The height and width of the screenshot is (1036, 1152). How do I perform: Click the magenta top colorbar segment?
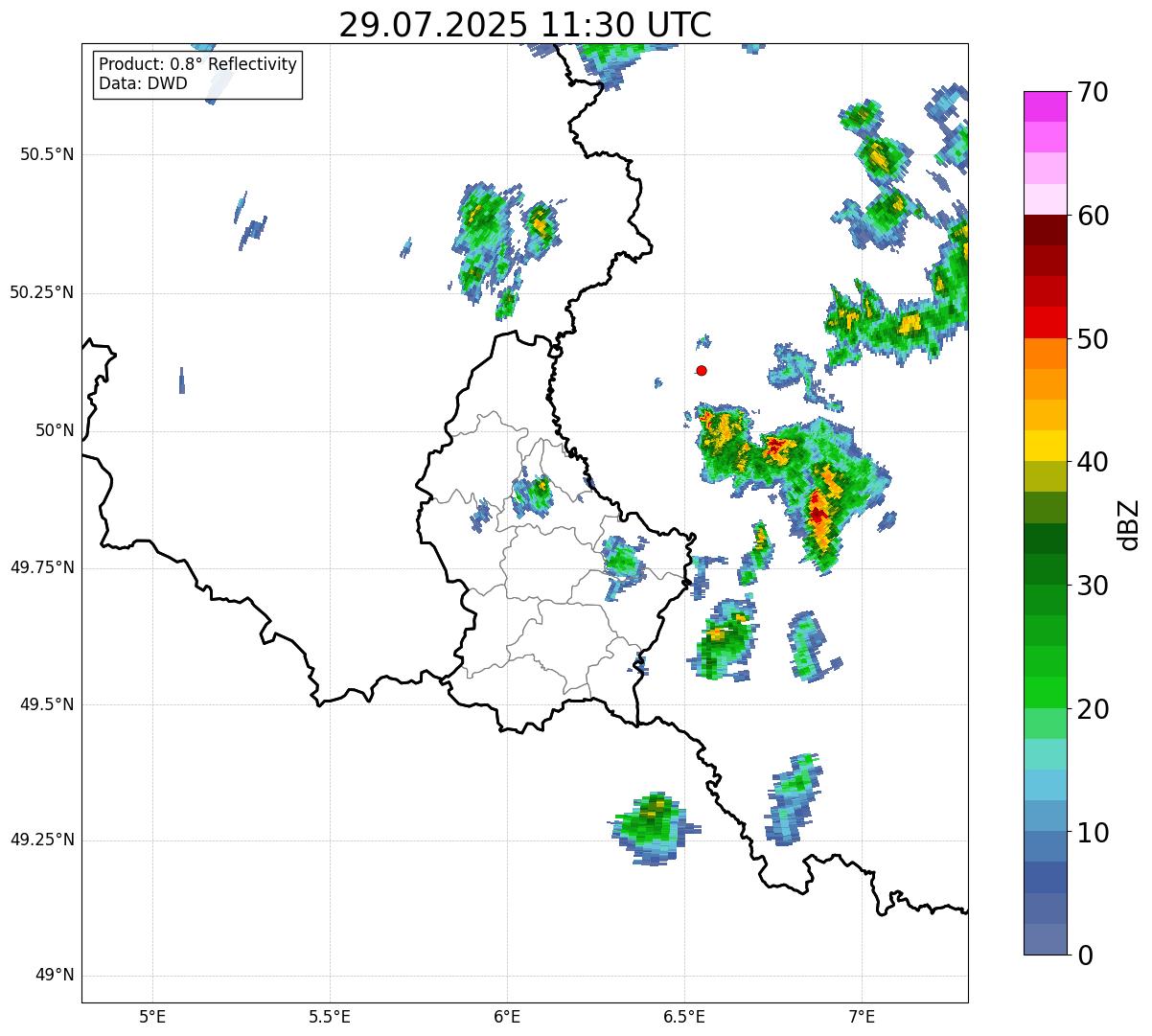point(1045,106)
